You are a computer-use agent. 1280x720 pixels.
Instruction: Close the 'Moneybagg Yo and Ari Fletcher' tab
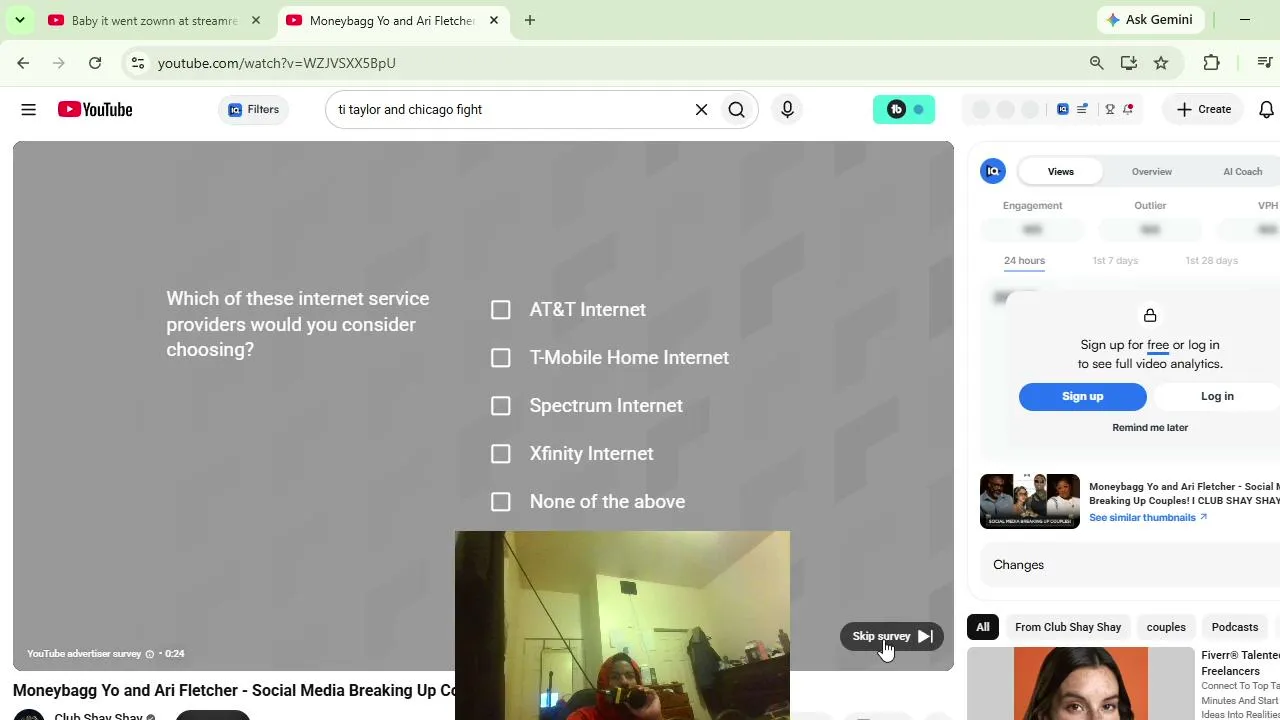coord(494,20)
